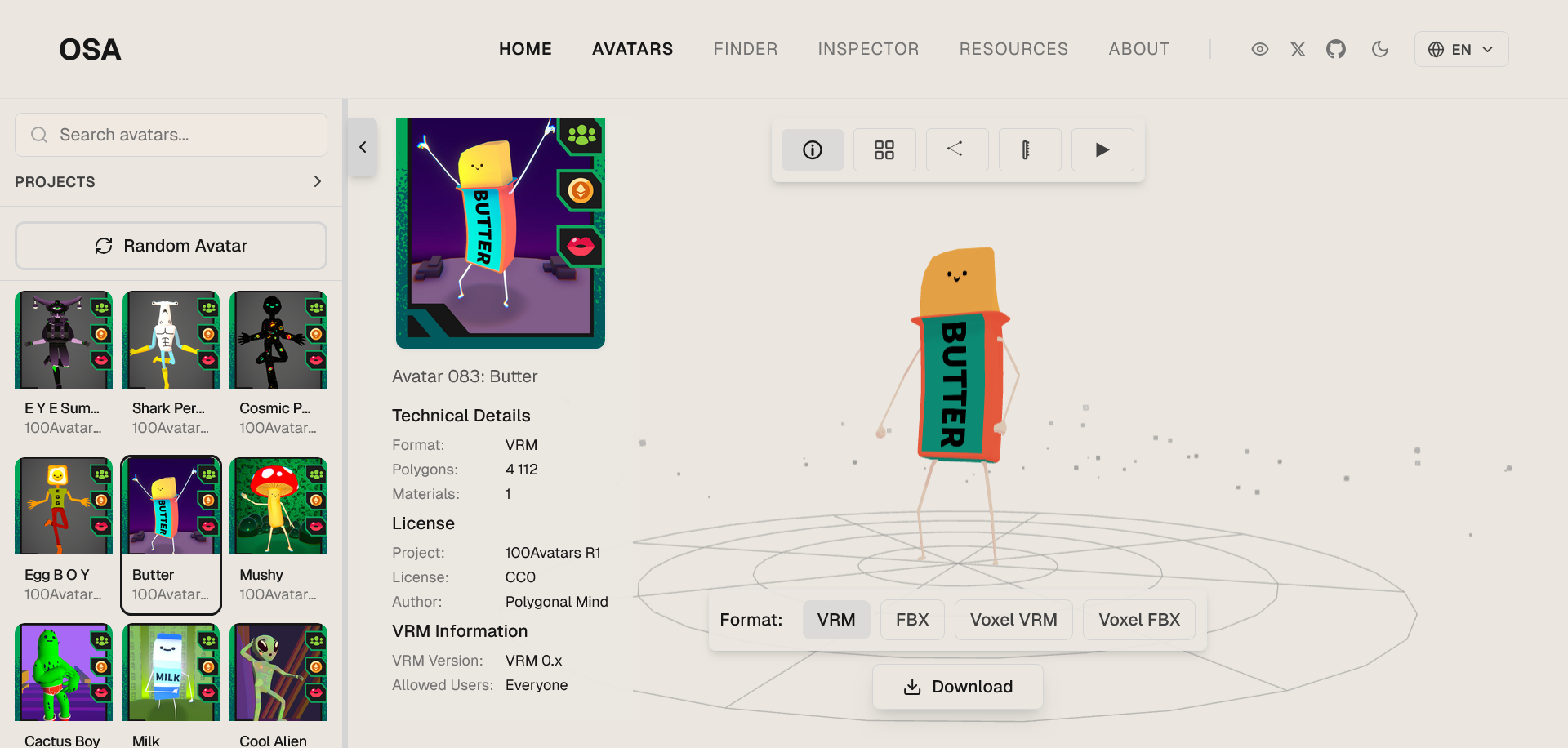Select the E Y E Sum avatar thumbnail
The image size is (1568, 748).
pyautogui.click(x=64, y=340)
